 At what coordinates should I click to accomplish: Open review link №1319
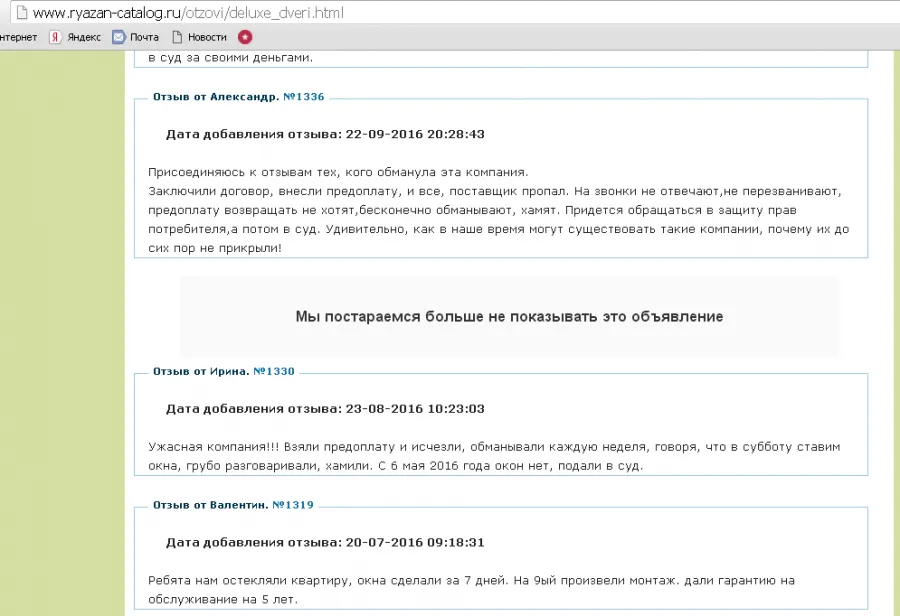293,505
